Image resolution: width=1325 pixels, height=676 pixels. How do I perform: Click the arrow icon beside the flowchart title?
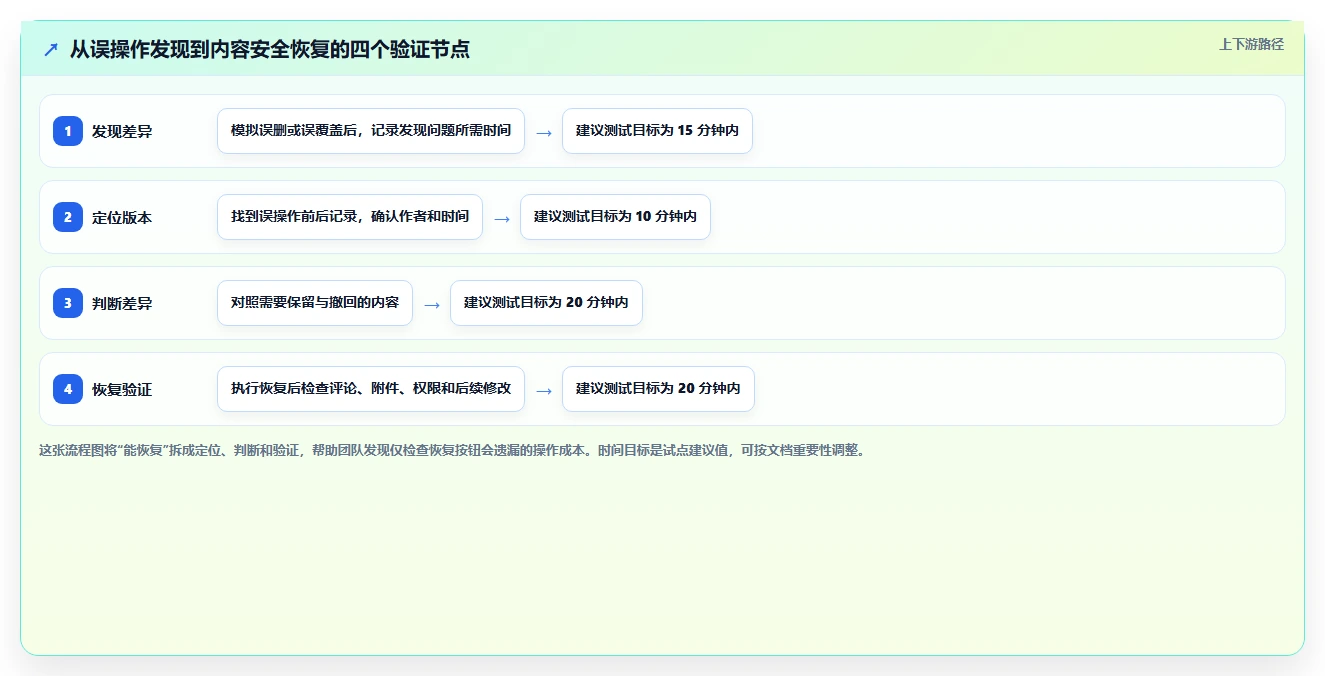click(51, 49)
